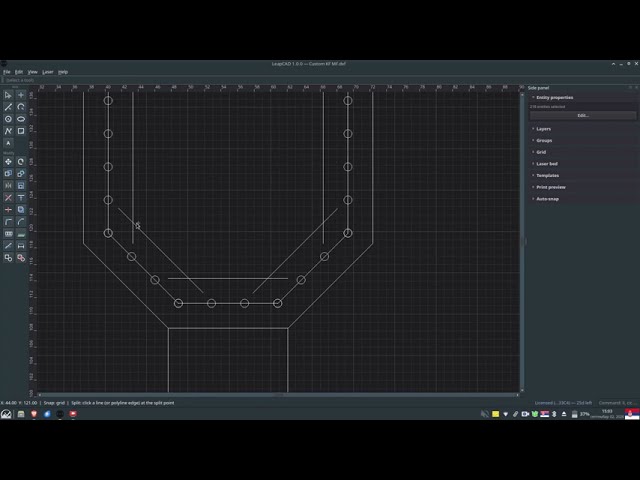
Task: Select the horizontal Dimension tool
Action: coord(21,245)
